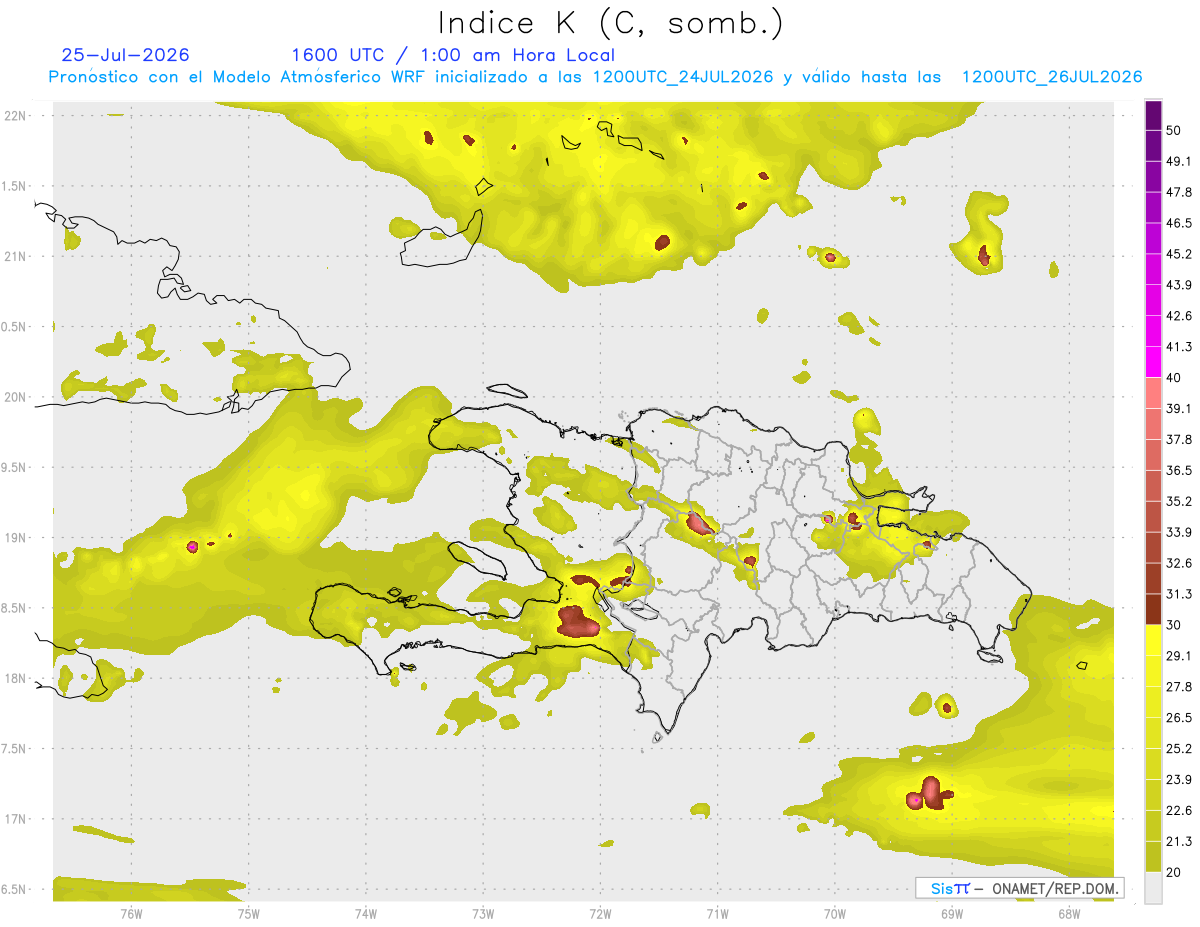Click the colorbar label "29.1"
The width and height of the screenshot is (1200, 927).
point(1179,656)
